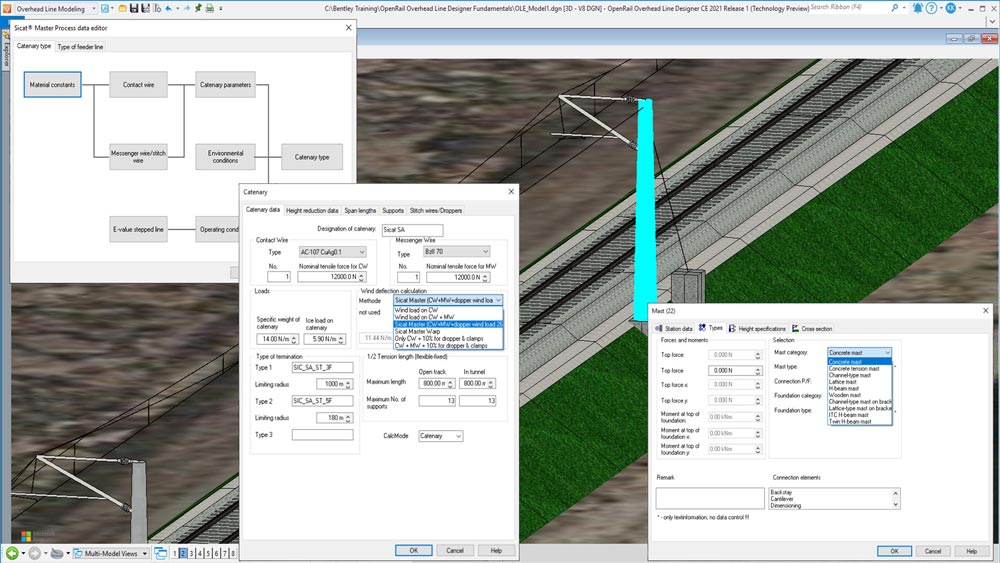Click the Remark text box in Mast dialog
The image size is (1000, 563).
(710, 498)
